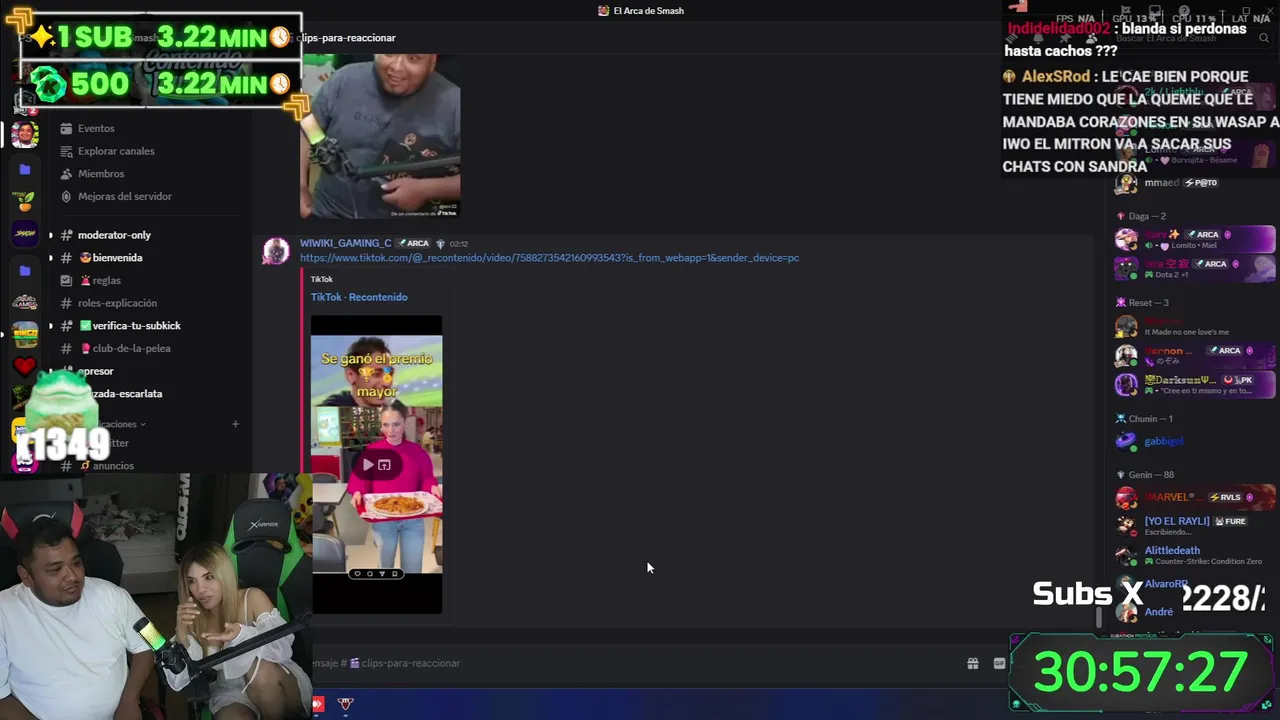Click the GIF picker icon

click(999, 663)
